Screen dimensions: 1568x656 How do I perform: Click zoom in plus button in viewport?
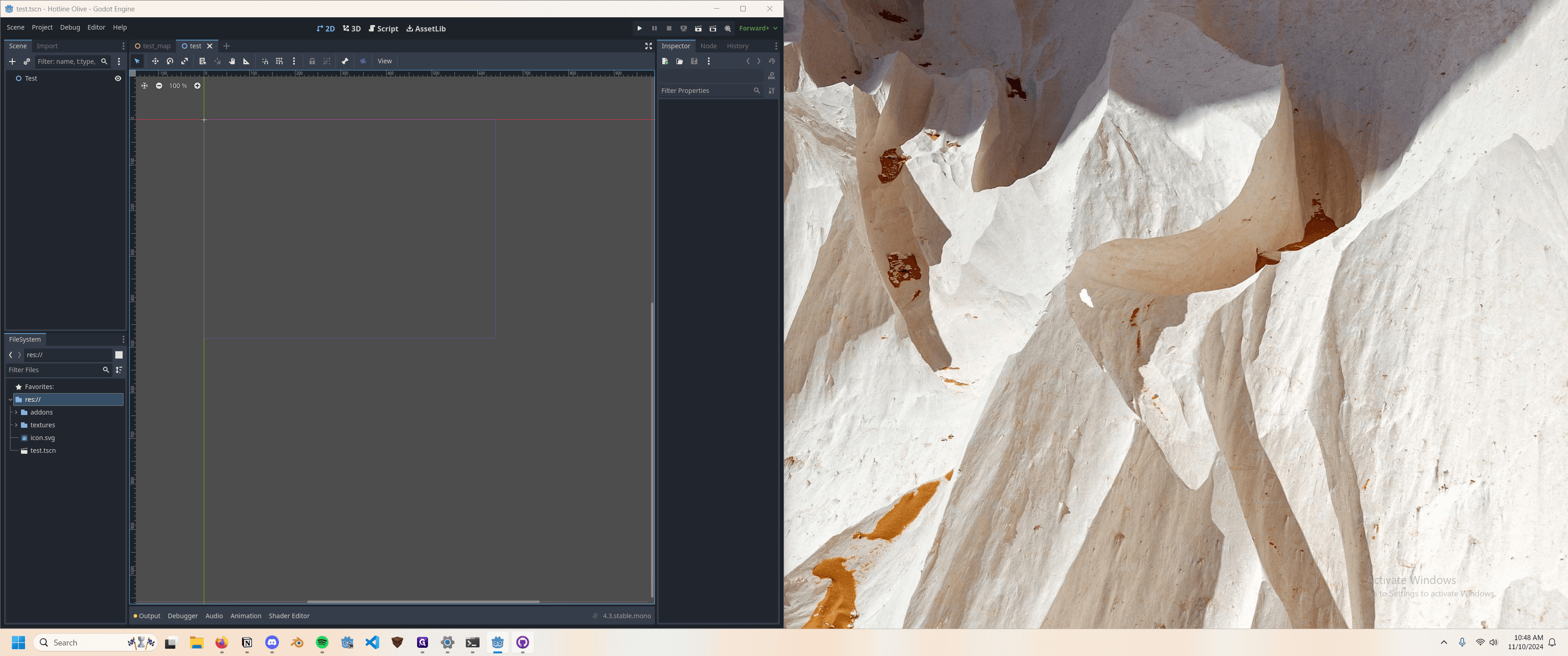(x=197, y=86)
